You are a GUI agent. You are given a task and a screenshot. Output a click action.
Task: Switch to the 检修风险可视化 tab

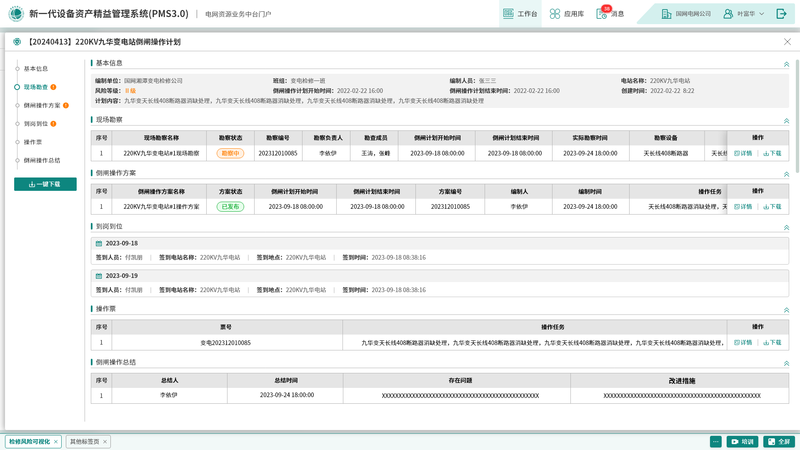click(x=30, y=441)
